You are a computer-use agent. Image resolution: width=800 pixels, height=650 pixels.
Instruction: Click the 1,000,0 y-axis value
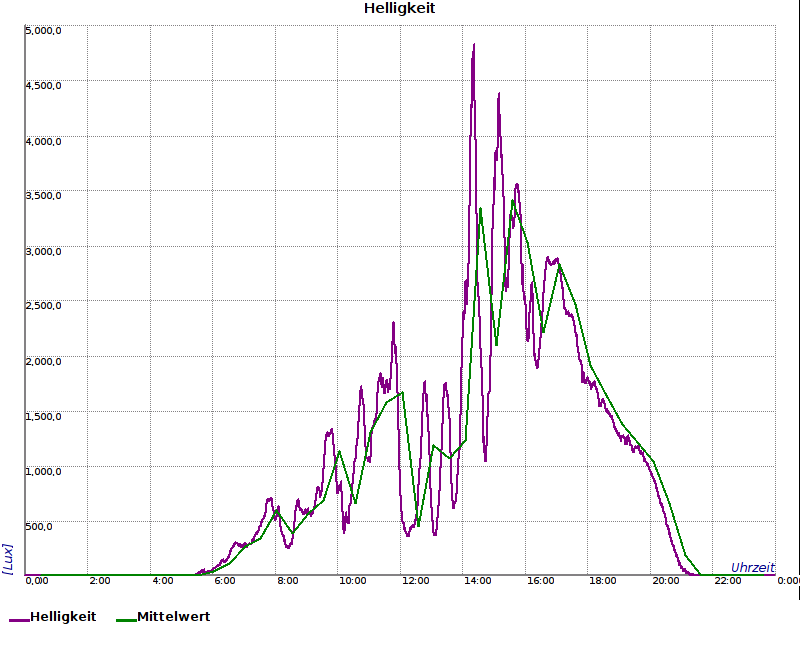pyautogui.click(x=43, y=471)
